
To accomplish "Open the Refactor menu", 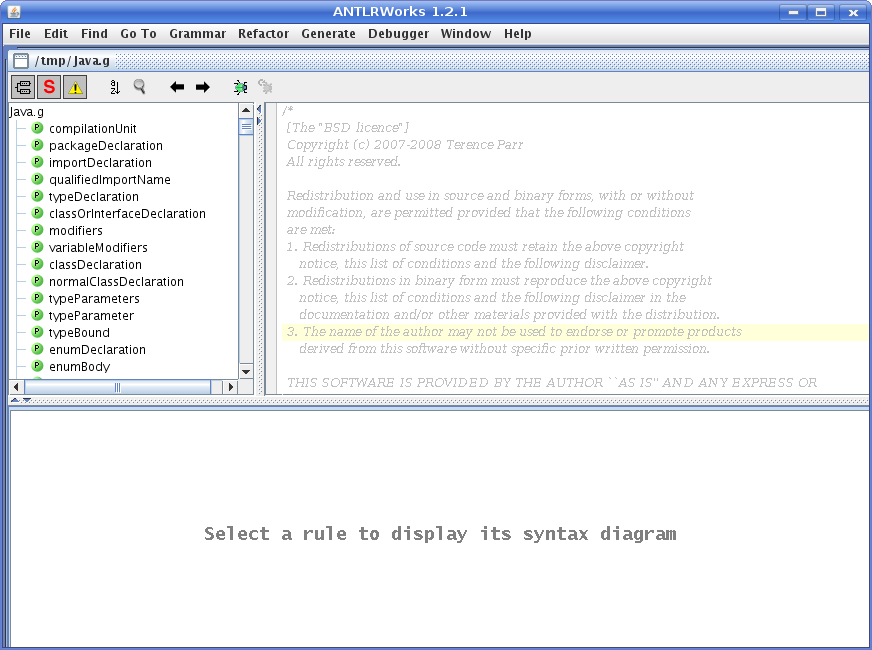I will tap(263, 33).
